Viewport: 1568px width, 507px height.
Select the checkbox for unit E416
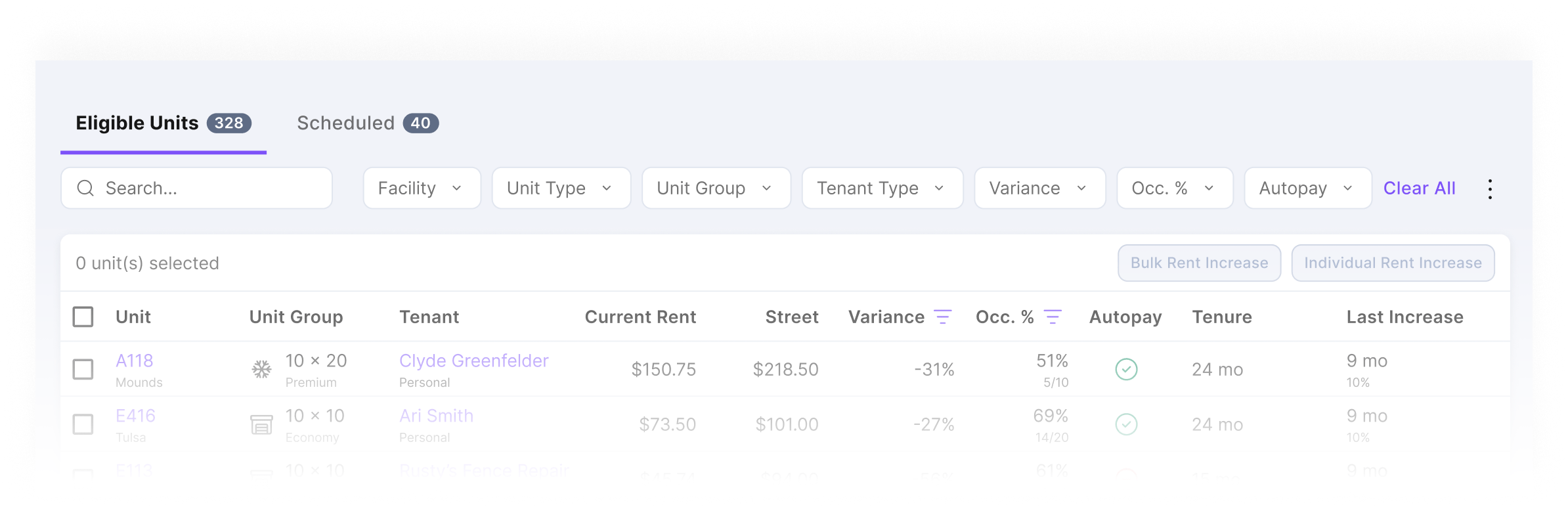tap(83, 424)
